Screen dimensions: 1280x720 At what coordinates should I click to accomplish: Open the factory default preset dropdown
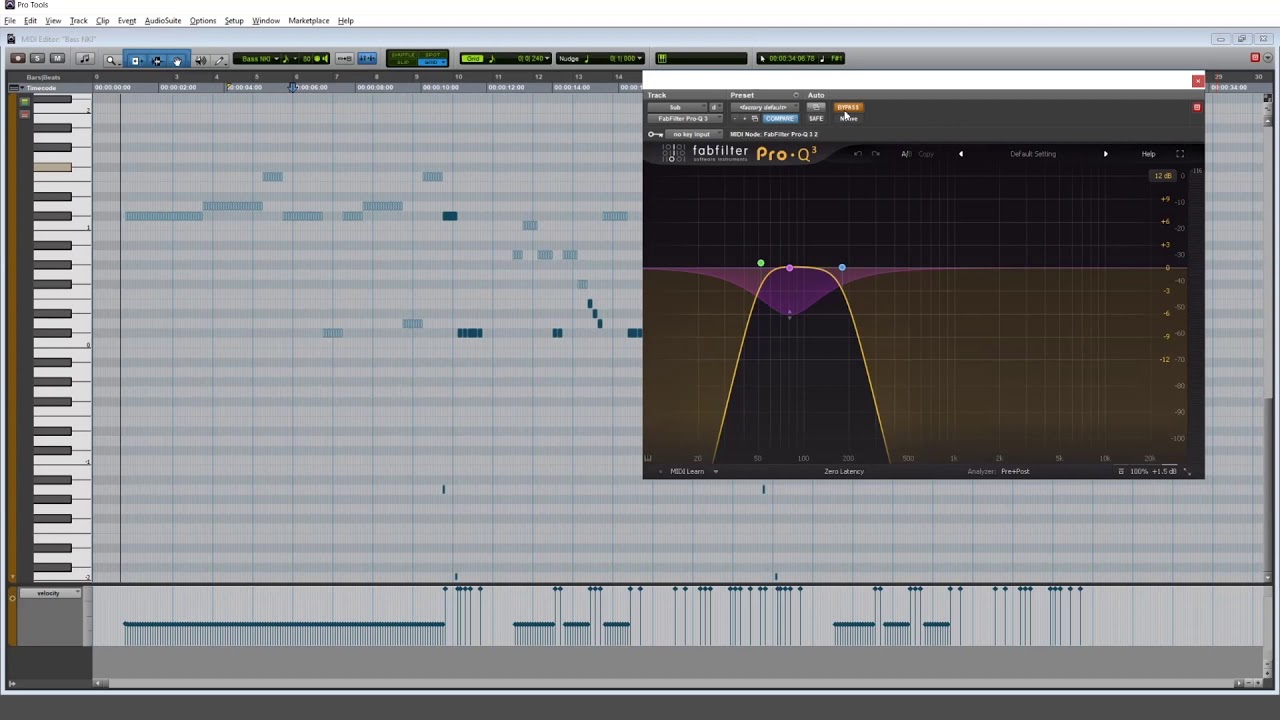[x=765, y=107]
